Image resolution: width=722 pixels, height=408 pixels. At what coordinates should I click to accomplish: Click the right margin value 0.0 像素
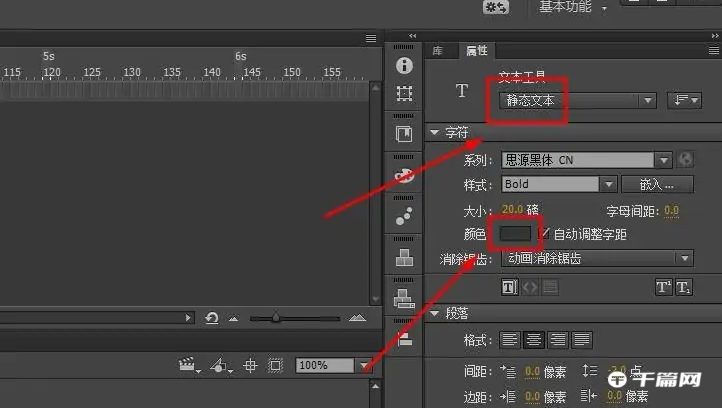click(x=614, y=396)
